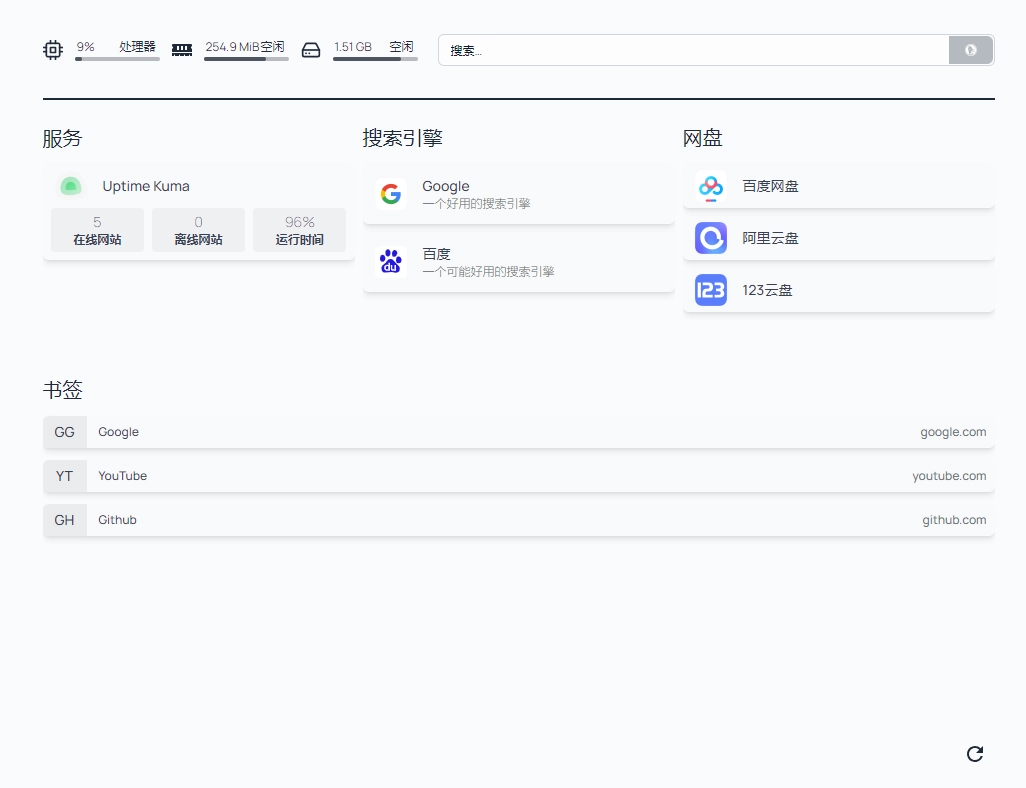
Task: Open the 百度网盘 cloud icon
Action: (x=711, y=186)
